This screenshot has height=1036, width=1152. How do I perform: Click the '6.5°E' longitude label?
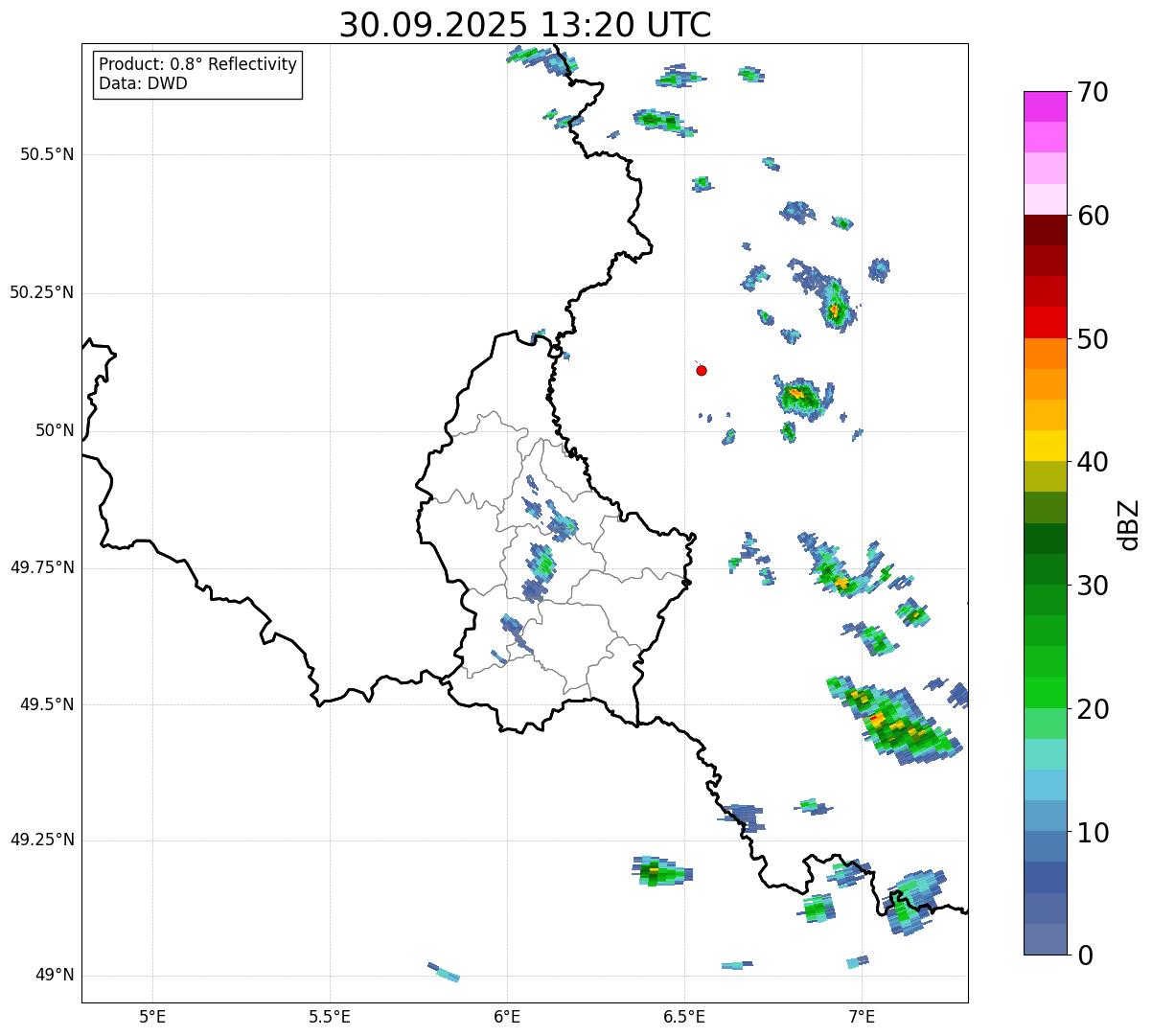click(x=684, y=1016)
